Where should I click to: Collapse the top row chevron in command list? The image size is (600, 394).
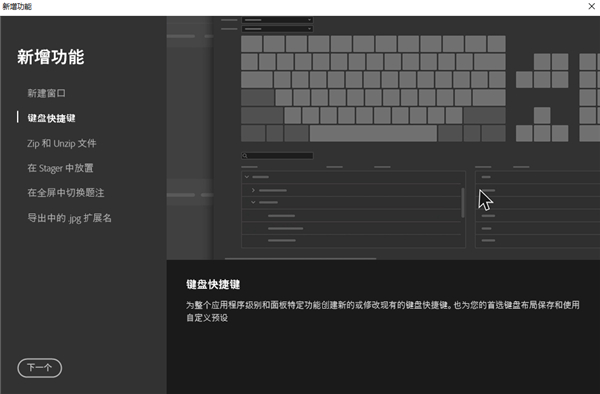pos(247,177)
